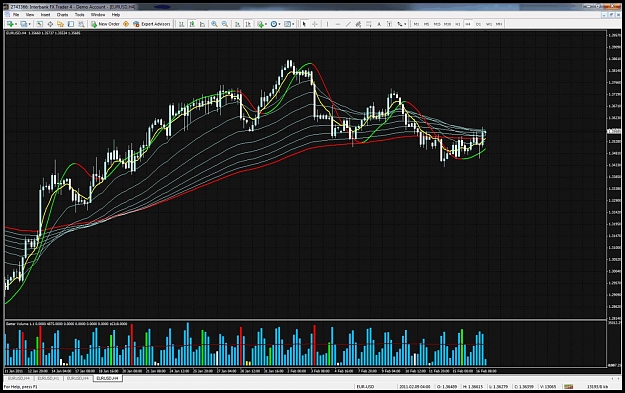625x393 pixels.
Task: Click the Arrows objects icon
Action: pyautogui.click(x=399, y=24)
